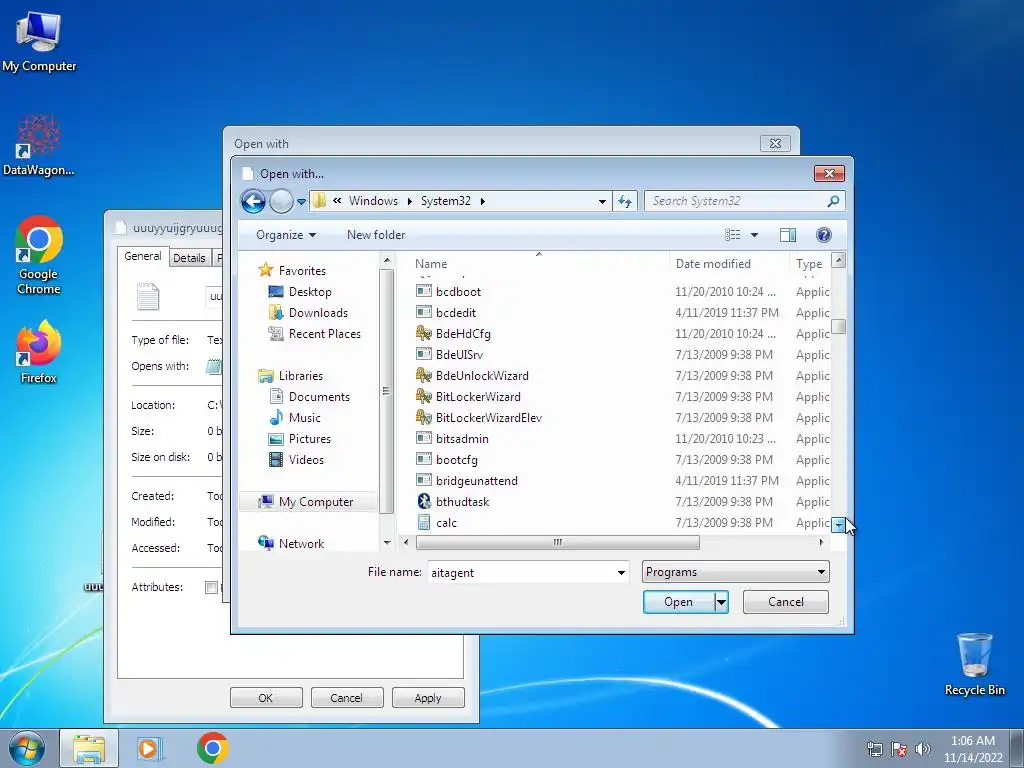
Task: Open the recent pages dropdown arrow
Action: click(x=301, y=202)
